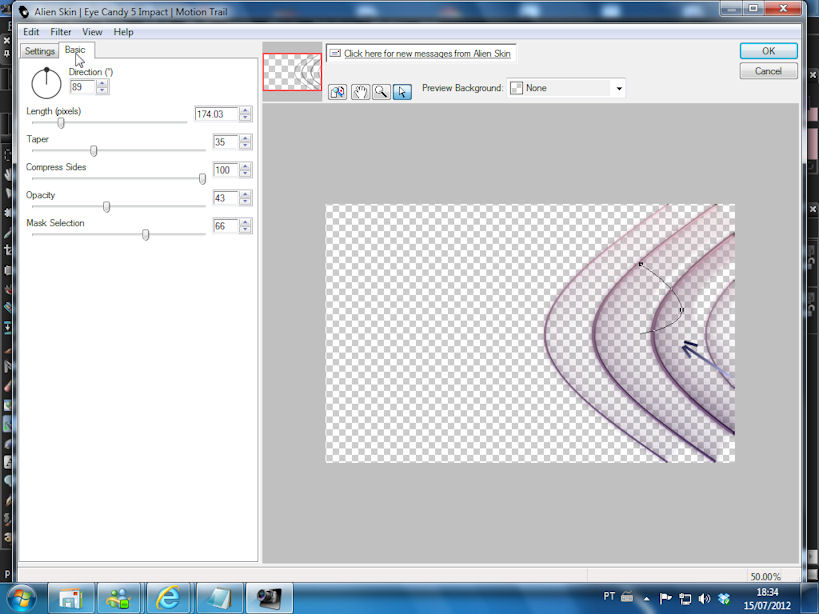Click the Opacity value field
Image resolution: width=819 pixels, height=614 pixels.
[x=225, y=198]
